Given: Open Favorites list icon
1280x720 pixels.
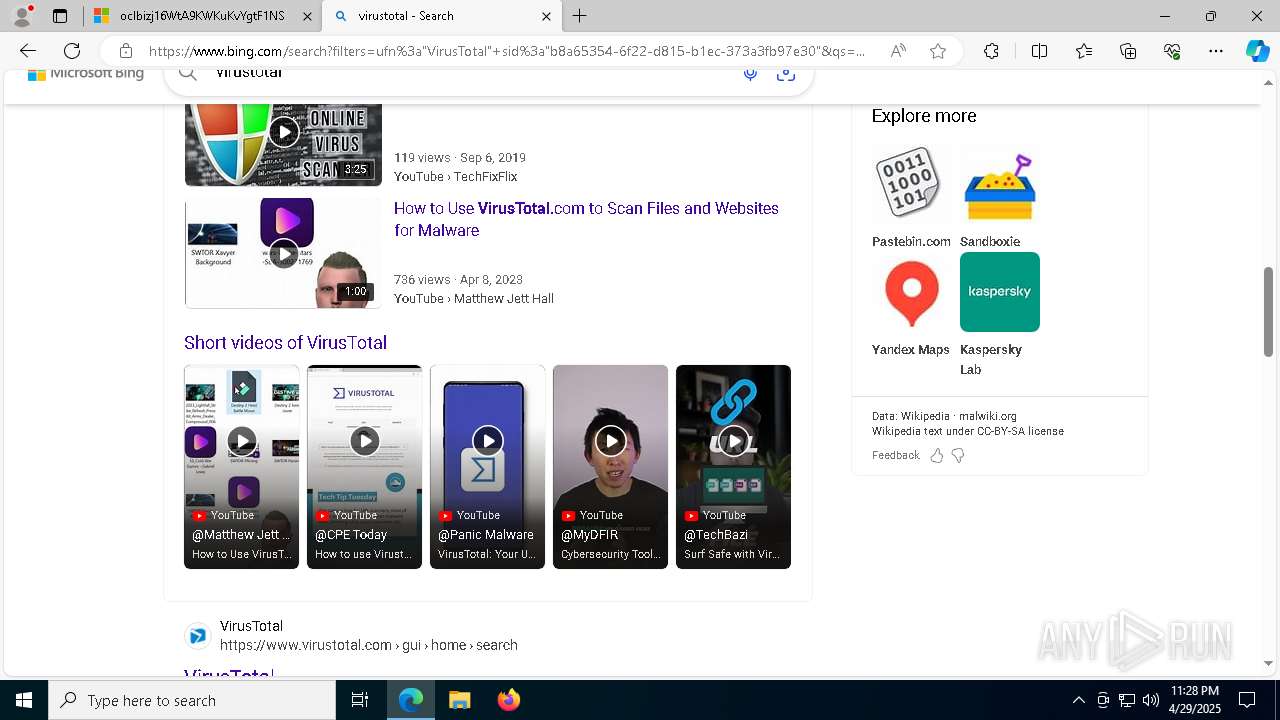Looking at the screenshot, I should coord(1084,51).
